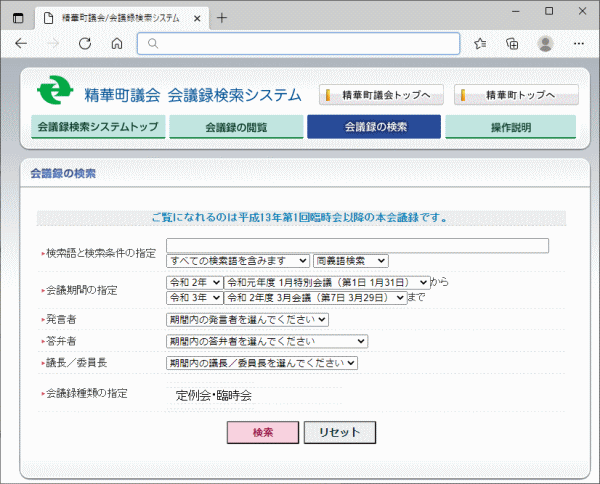Expand the 同義語検索 dropdown
The image size is (600, 484).
[x=351, y=261]
